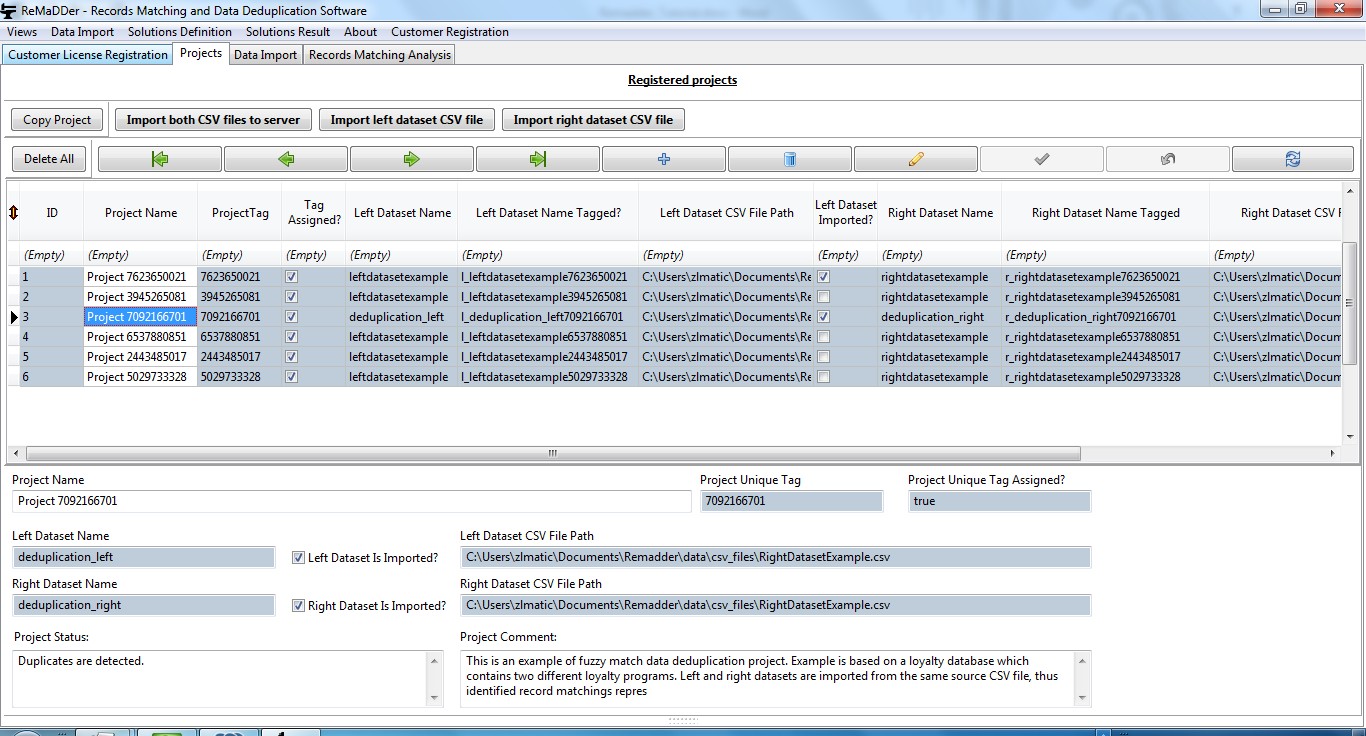1366x736 pixels.
Task: Edit record with pencil icon
Action: point(916,159)
